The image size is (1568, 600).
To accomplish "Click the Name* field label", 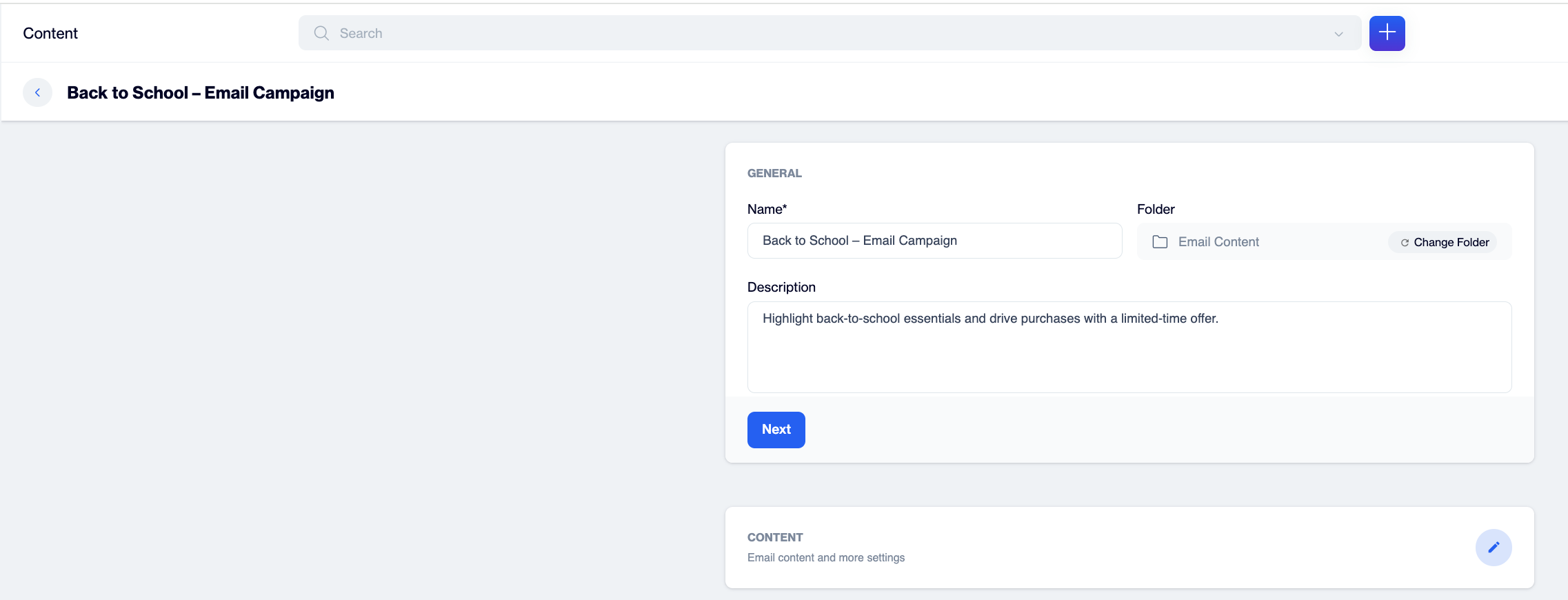I will point(767,209).
